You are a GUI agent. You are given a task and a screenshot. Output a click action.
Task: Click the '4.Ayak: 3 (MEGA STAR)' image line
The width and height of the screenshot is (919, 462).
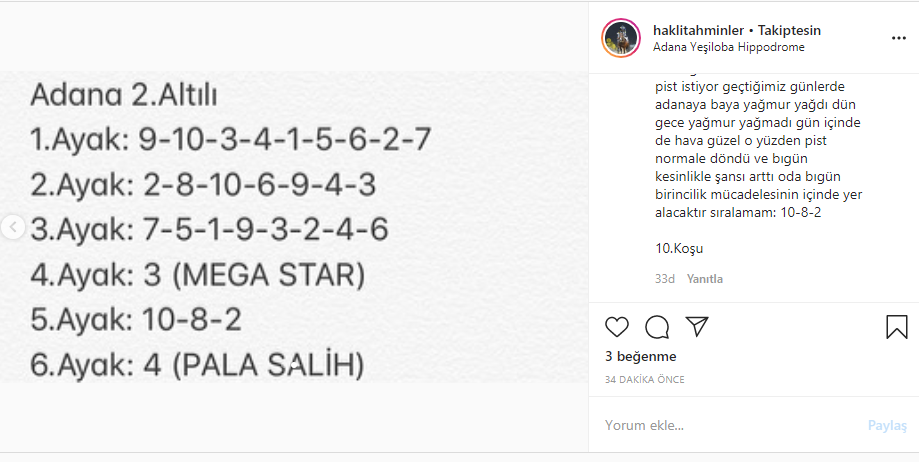tap(198, 274)
